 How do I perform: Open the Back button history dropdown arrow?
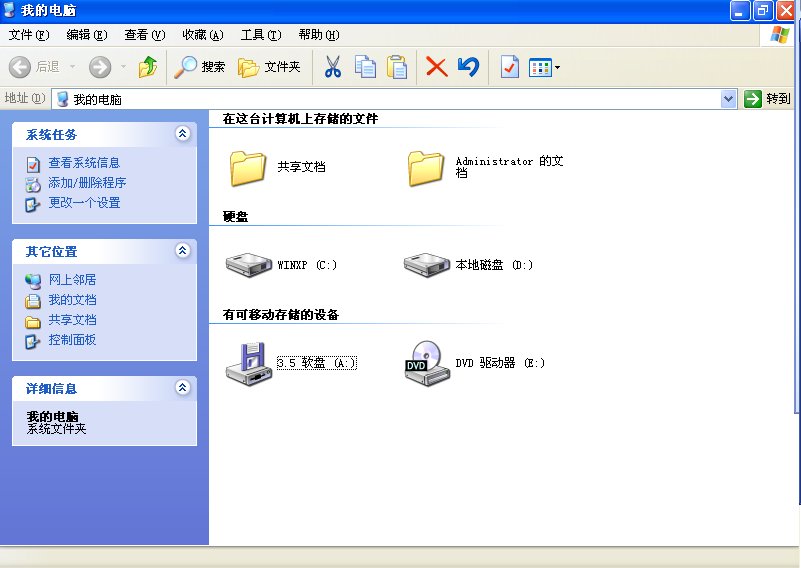point(73,67)
